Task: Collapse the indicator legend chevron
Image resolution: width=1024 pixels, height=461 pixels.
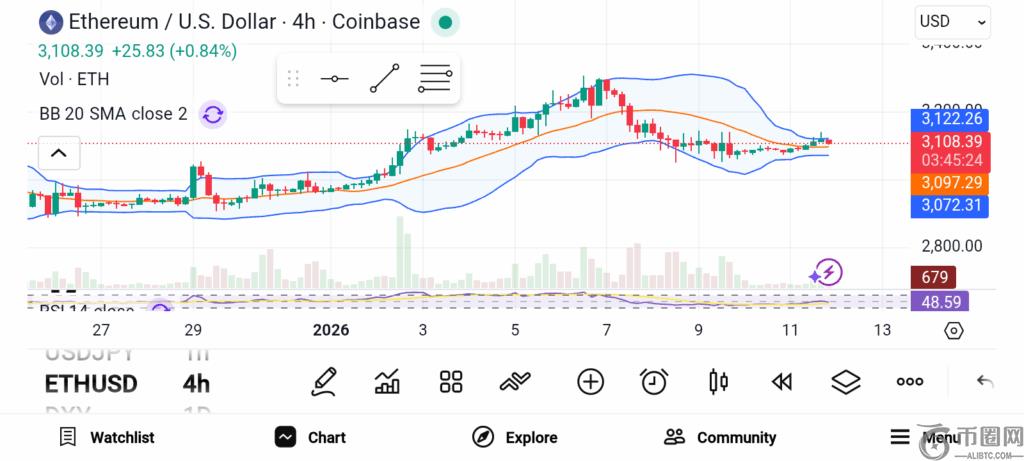Action: tap(59, 153)
